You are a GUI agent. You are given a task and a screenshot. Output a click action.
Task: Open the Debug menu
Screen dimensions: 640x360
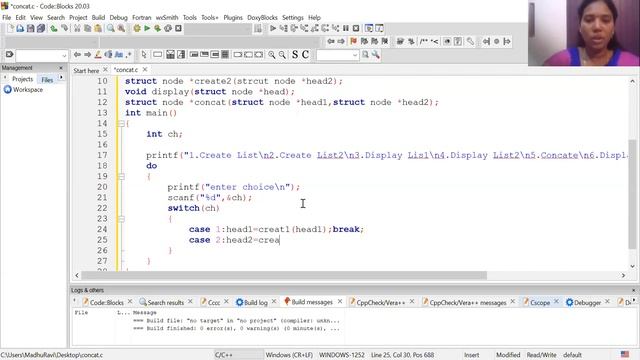coord(118,18)
